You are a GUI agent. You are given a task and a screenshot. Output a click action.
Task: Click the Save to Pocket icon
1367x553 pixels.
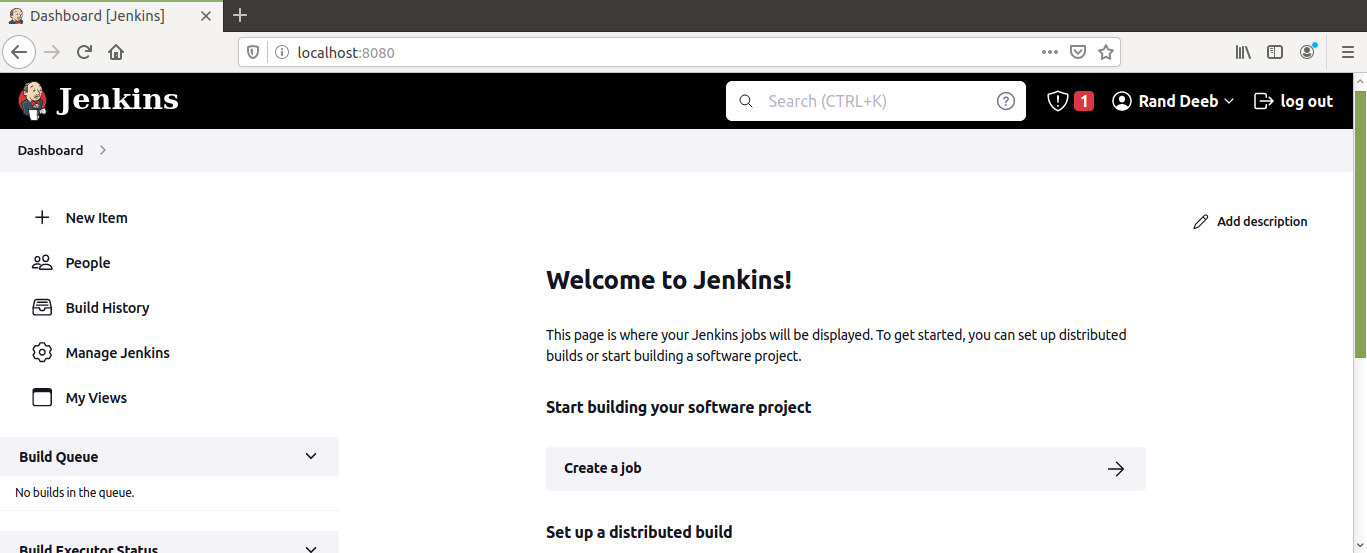click(1078, 52)
